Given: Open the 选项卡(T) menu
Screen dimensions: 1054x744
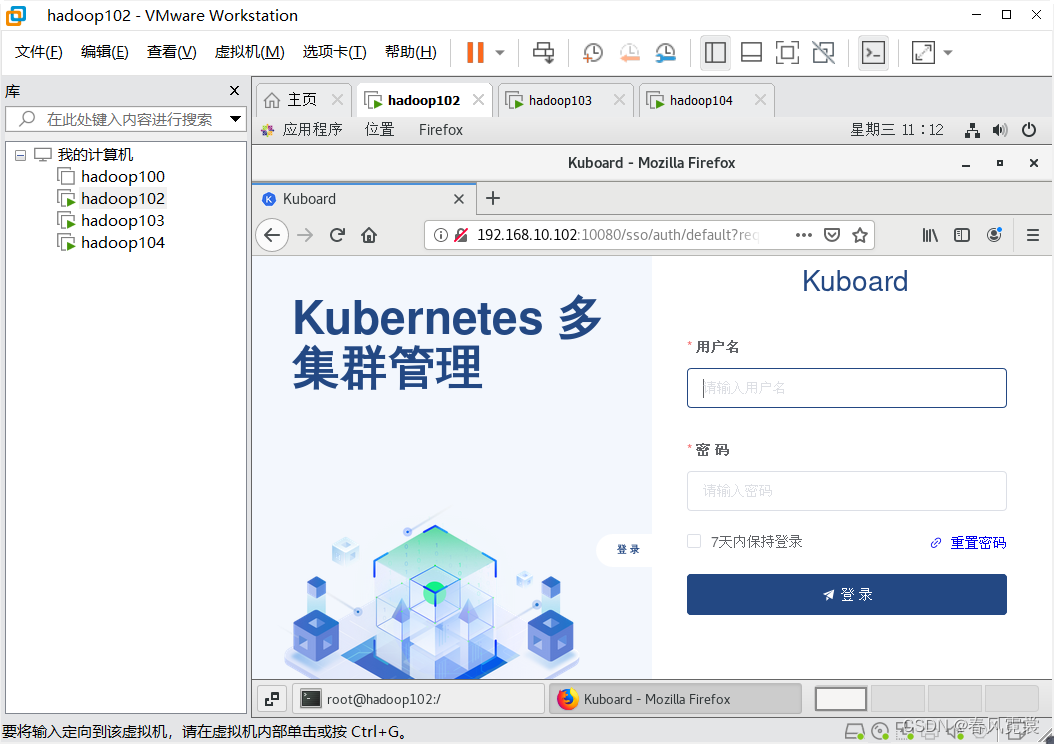Looking at the screenshot, I should tap(334, 52).
